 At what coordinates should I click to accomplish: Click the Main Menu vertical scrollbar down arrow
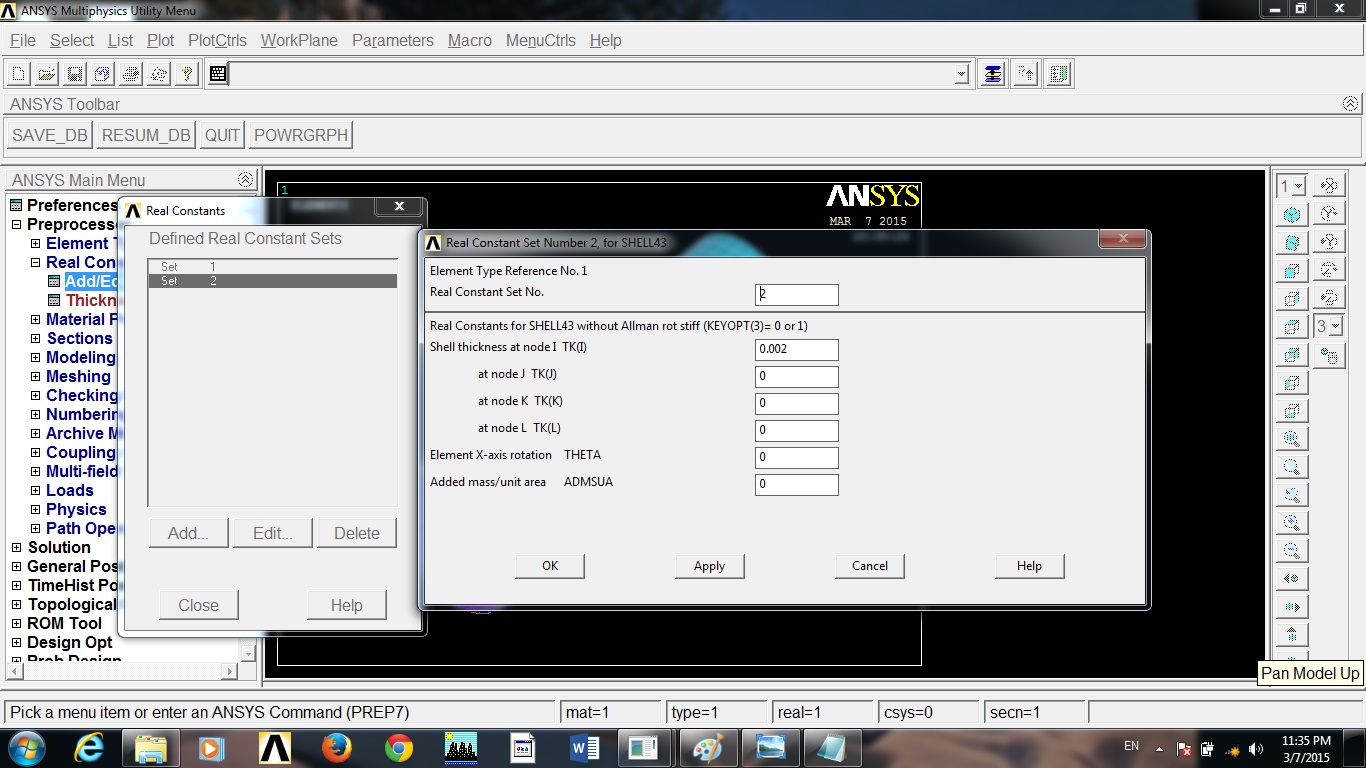249,654
